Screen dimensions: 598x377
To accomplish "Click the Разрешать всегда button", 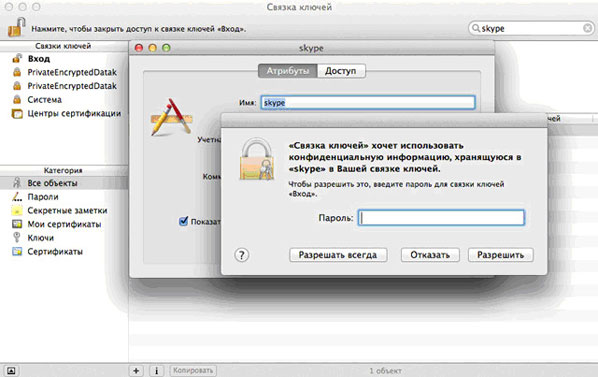I will coord(338,255).
